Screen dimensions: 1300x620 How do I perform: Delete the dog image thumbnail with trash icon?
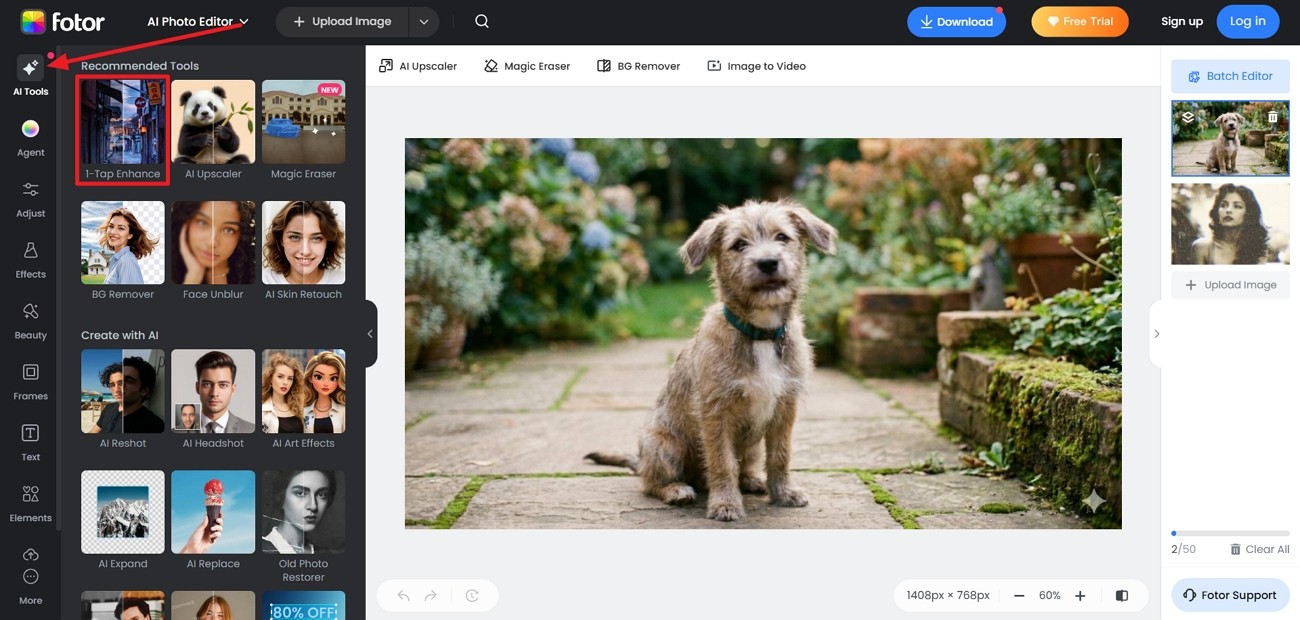coord(1273,117)
